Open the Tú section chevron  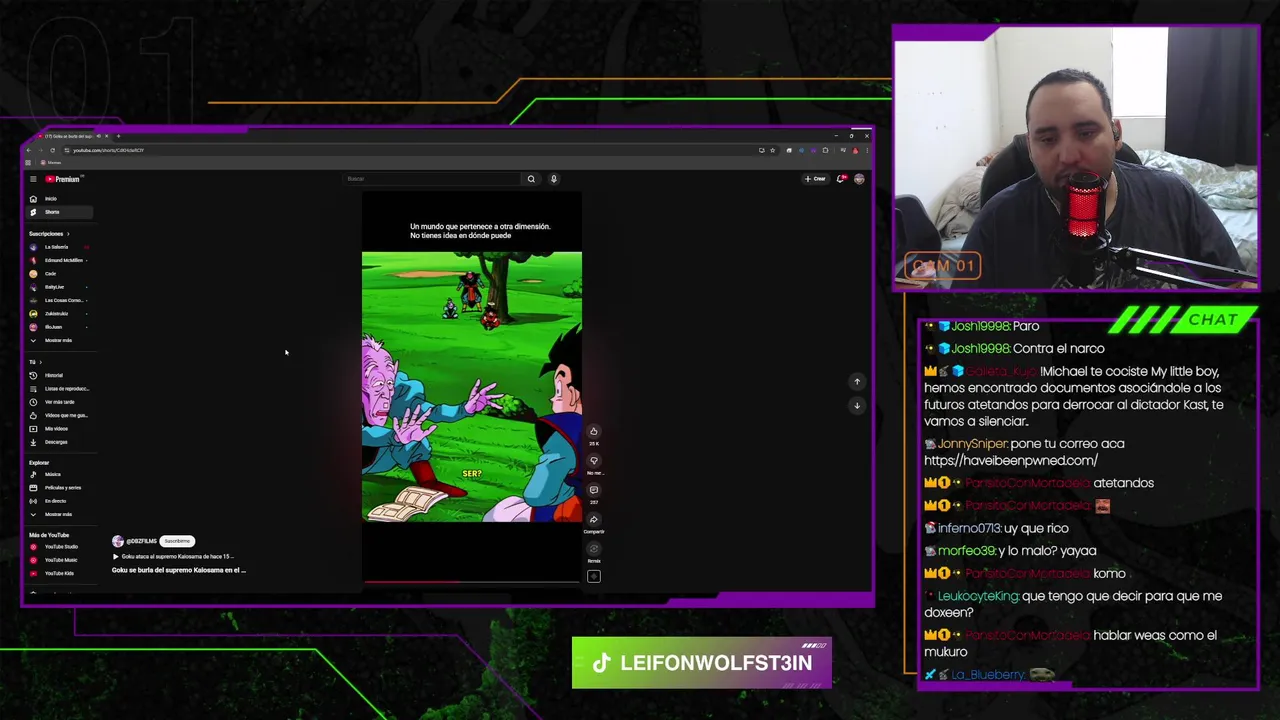tap(40, 362)
